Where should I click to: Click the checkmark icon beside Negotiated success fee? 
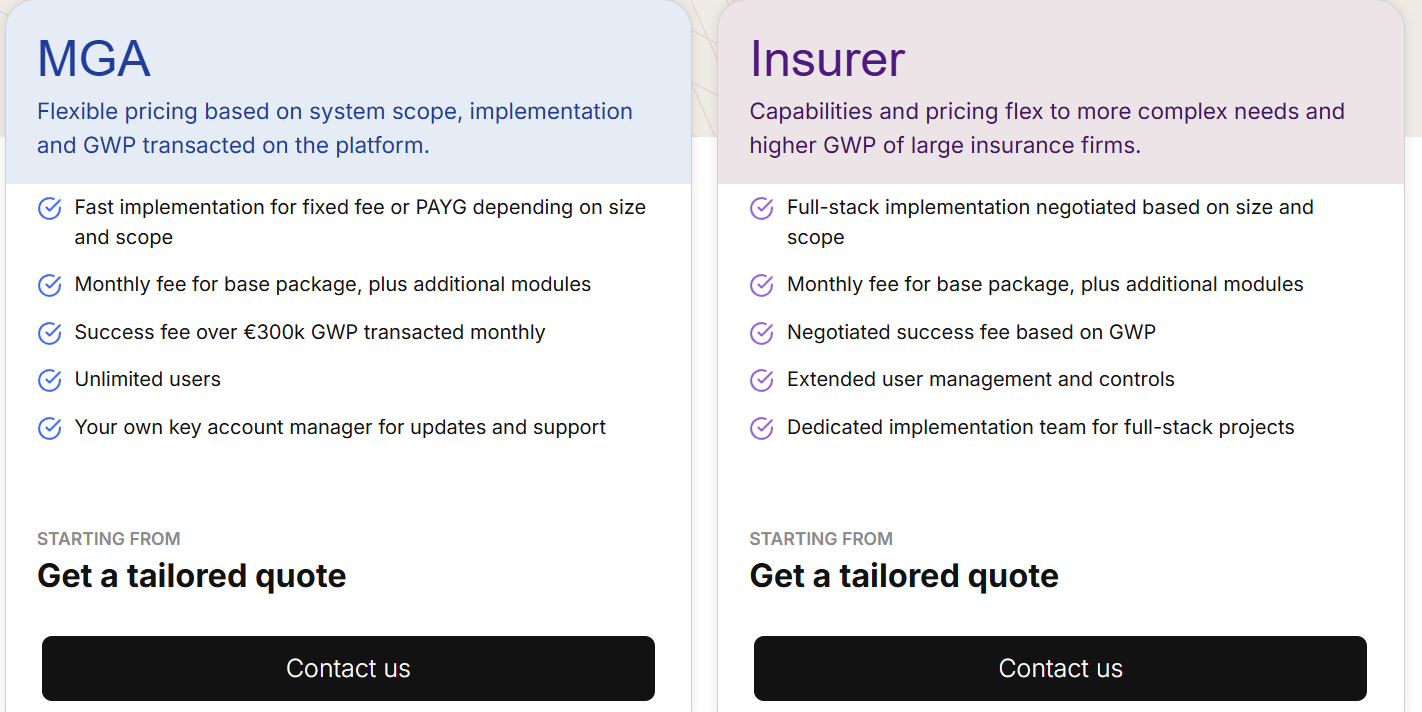click(x=761, y=333)
